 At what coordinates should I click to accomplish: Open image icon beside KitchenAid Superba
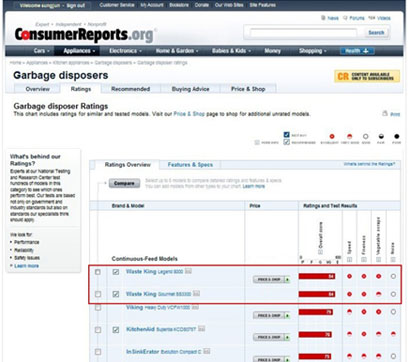(201, 329)
